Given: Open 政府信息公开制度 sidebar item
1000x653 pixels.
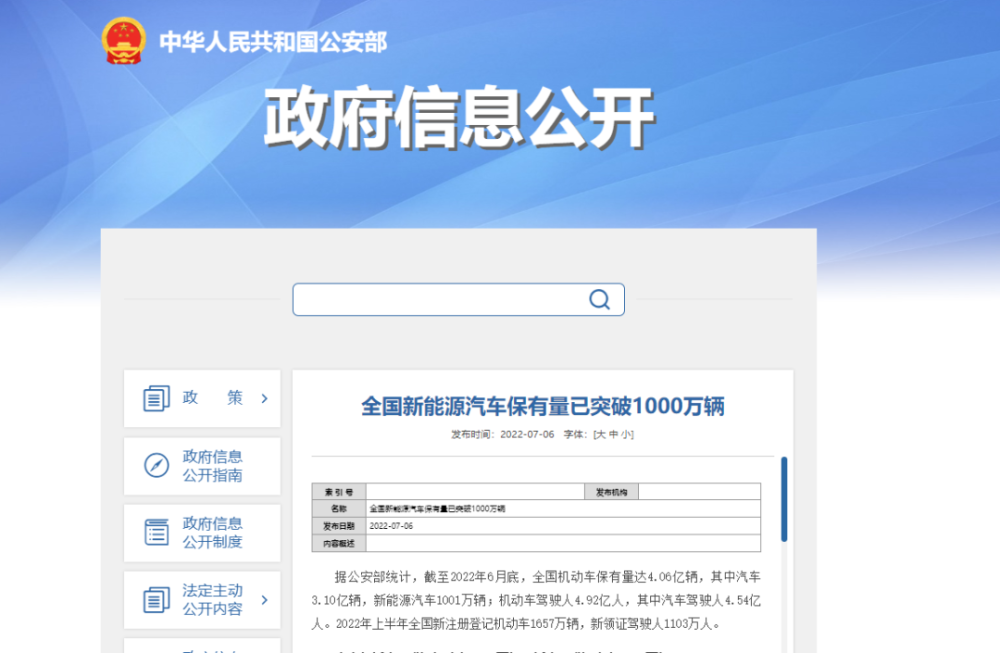Looking at the screenshot, I should [x=202, y=533].
